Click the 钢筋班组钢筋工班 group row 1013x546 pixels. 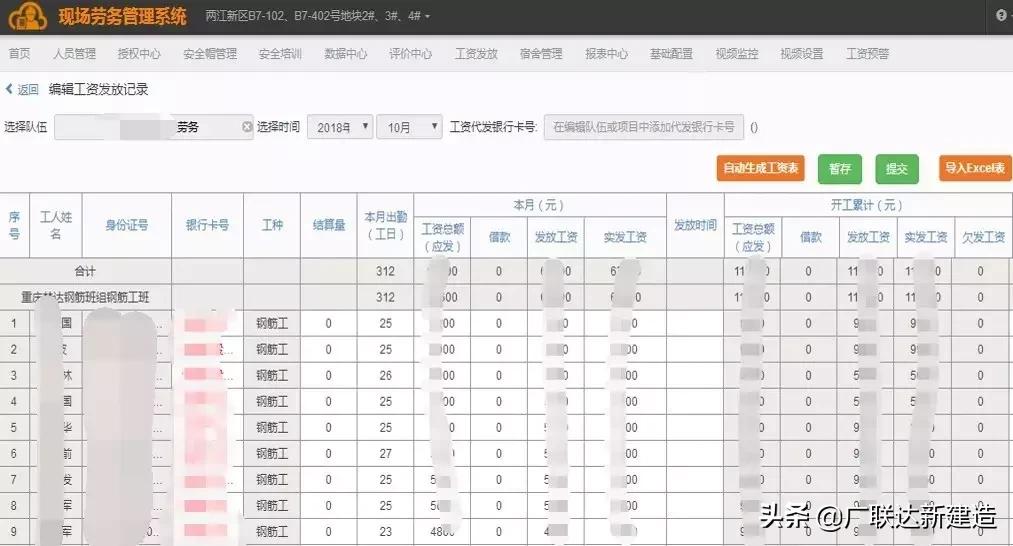[85, 297]
